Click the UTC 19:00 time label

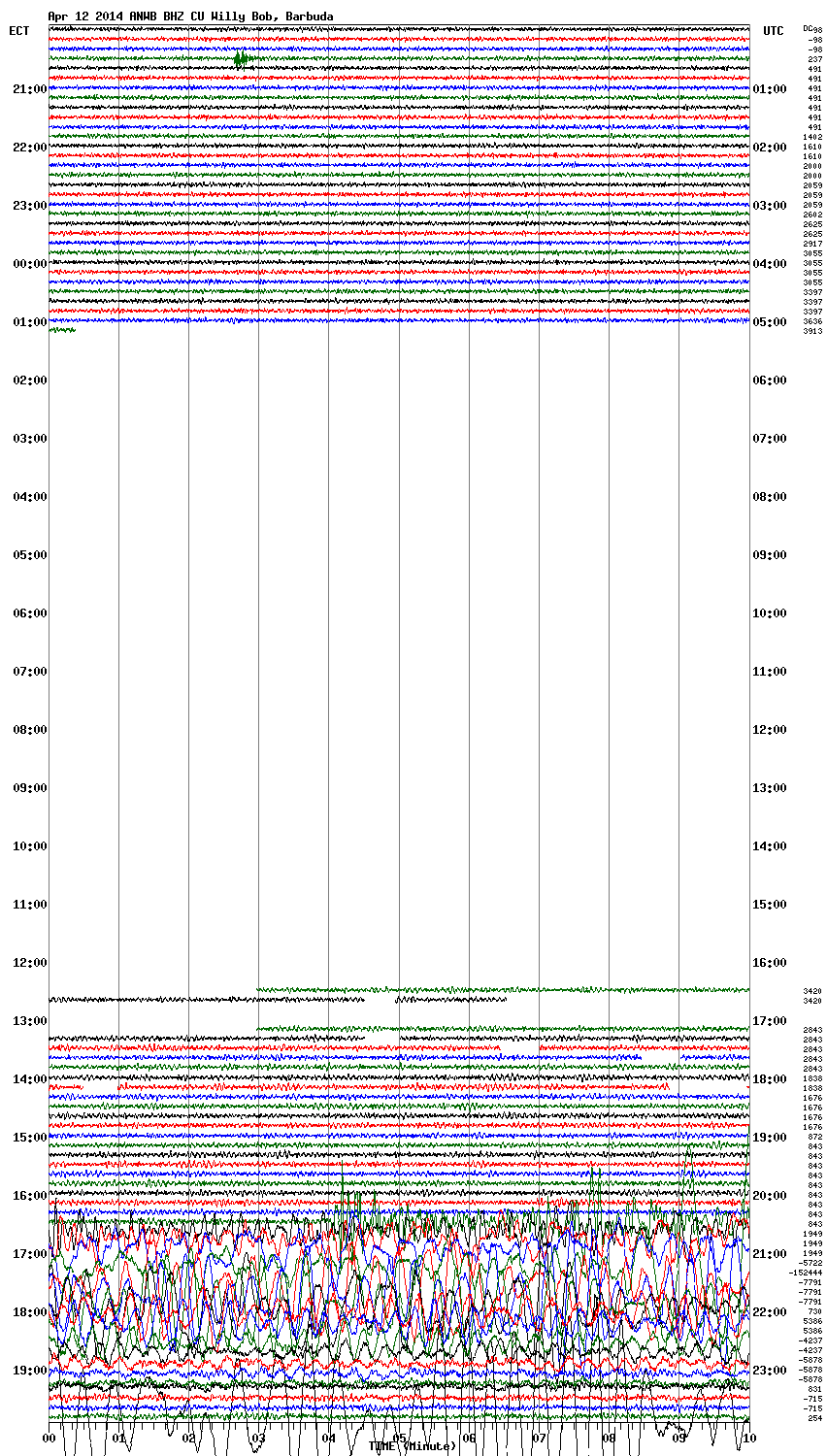pyautogui.click(x=770, y=1138)
